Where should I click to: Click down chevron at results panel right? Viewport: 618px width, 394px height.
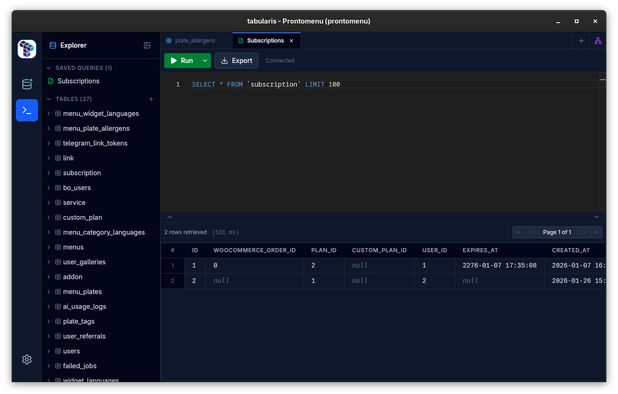(x=597, y=217)
